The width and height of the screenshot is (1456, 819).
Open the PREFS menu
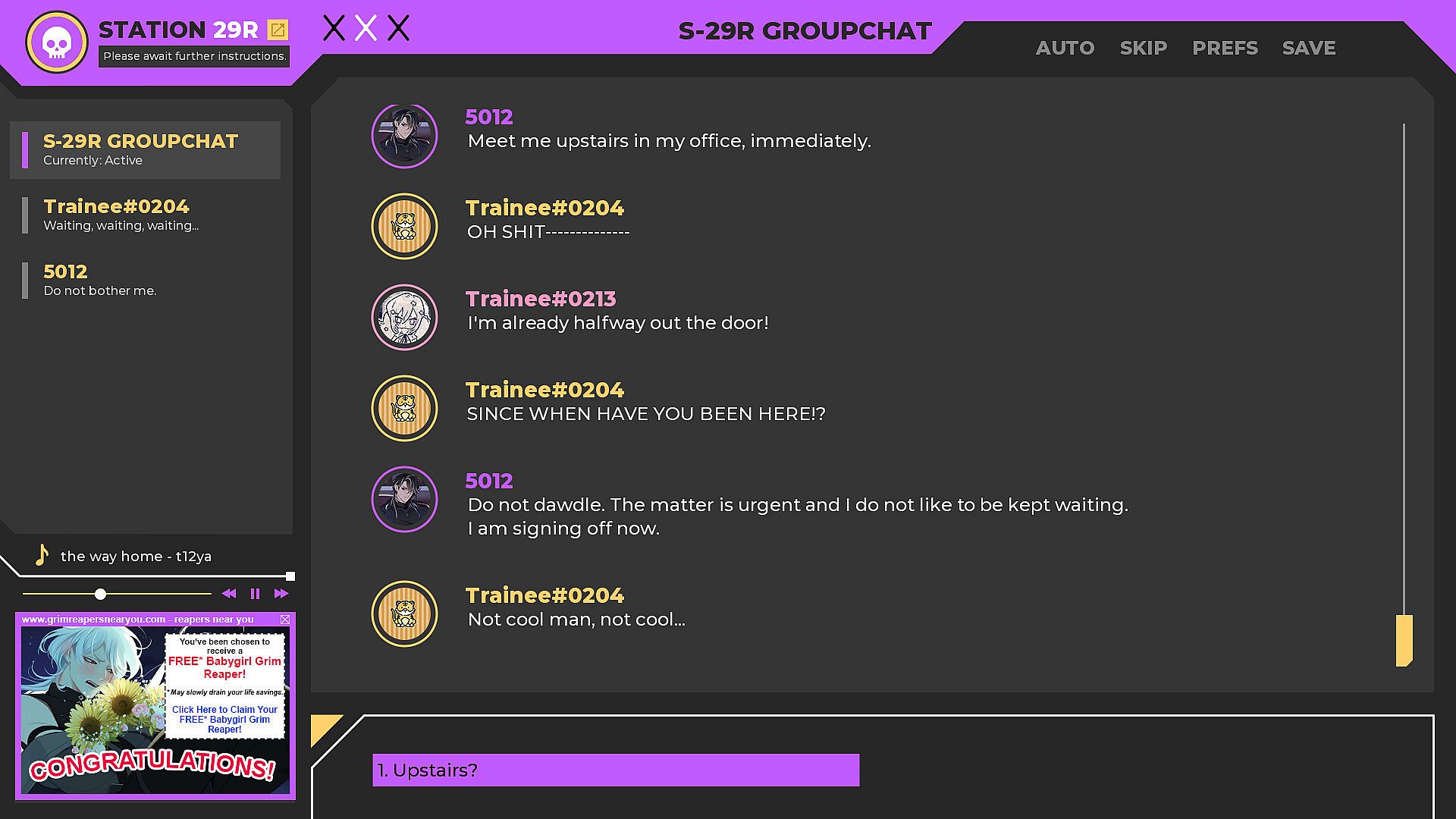[1225, 48]
